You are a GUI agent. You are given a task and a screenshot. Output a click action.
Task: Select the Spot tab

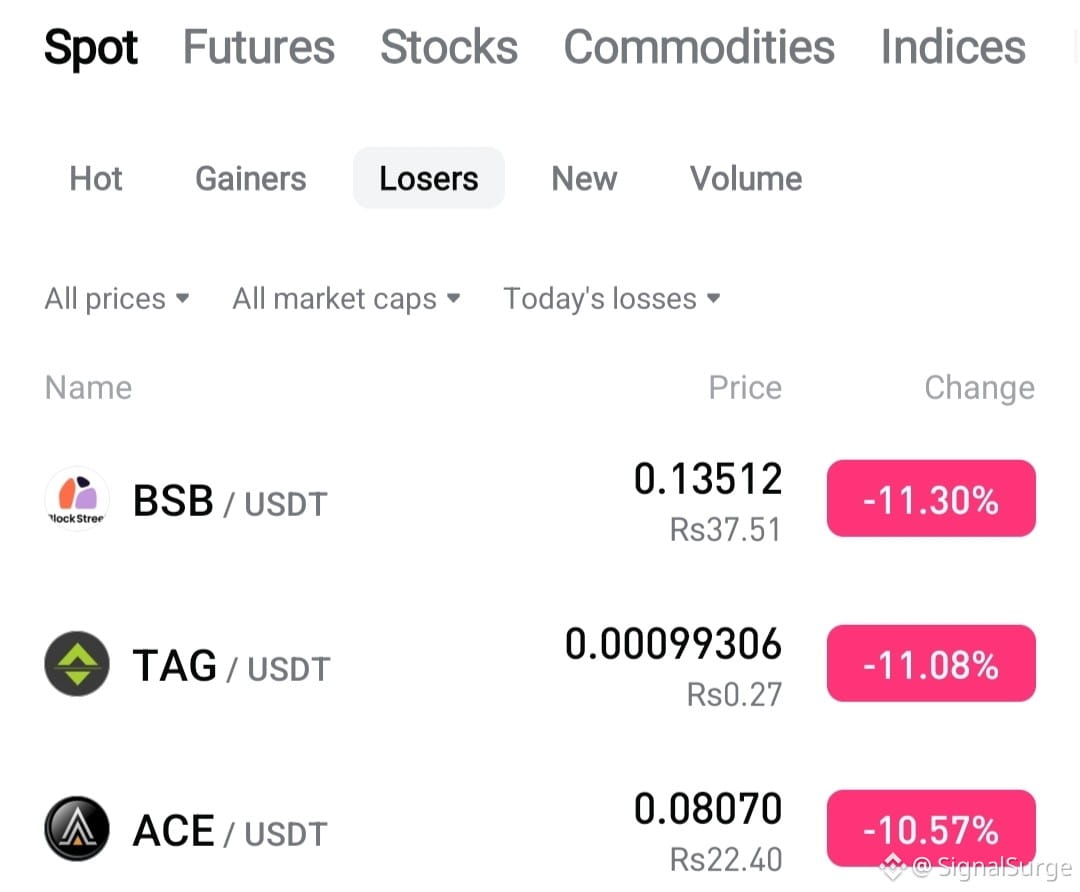click(x=91, y=48)
